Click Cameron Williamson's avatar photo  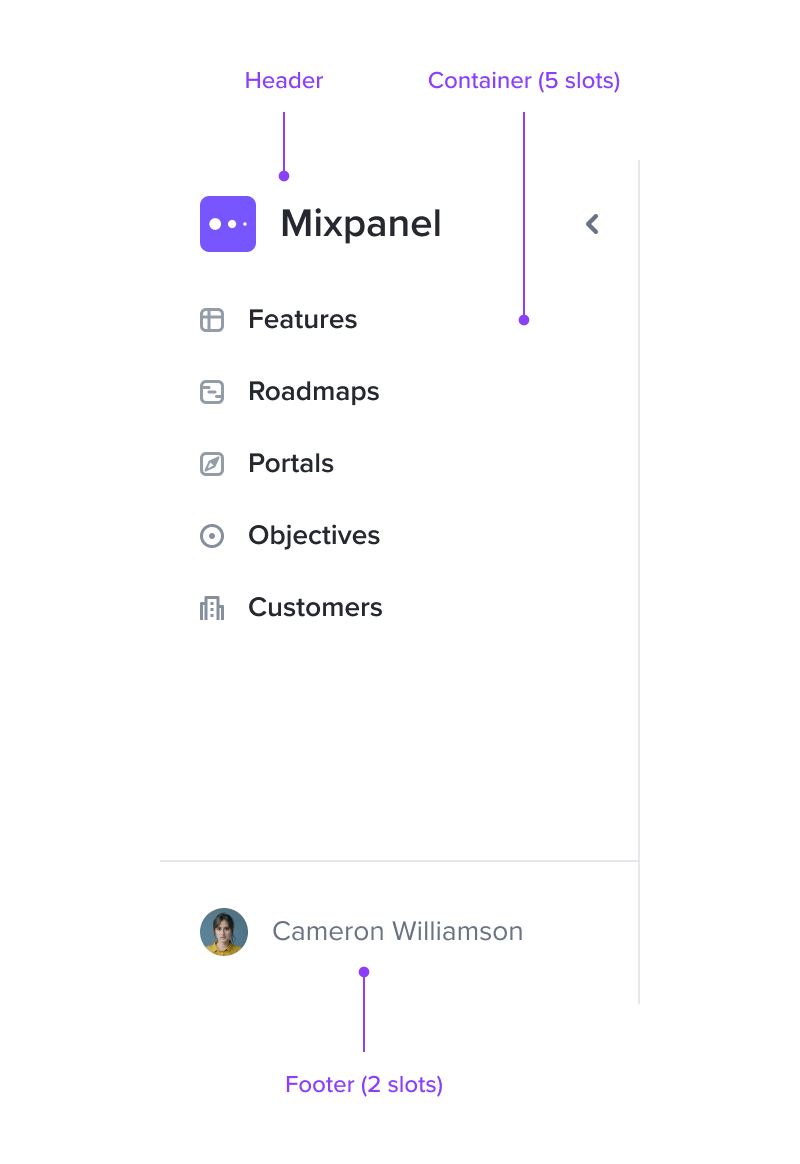click(x=224, y=932)
